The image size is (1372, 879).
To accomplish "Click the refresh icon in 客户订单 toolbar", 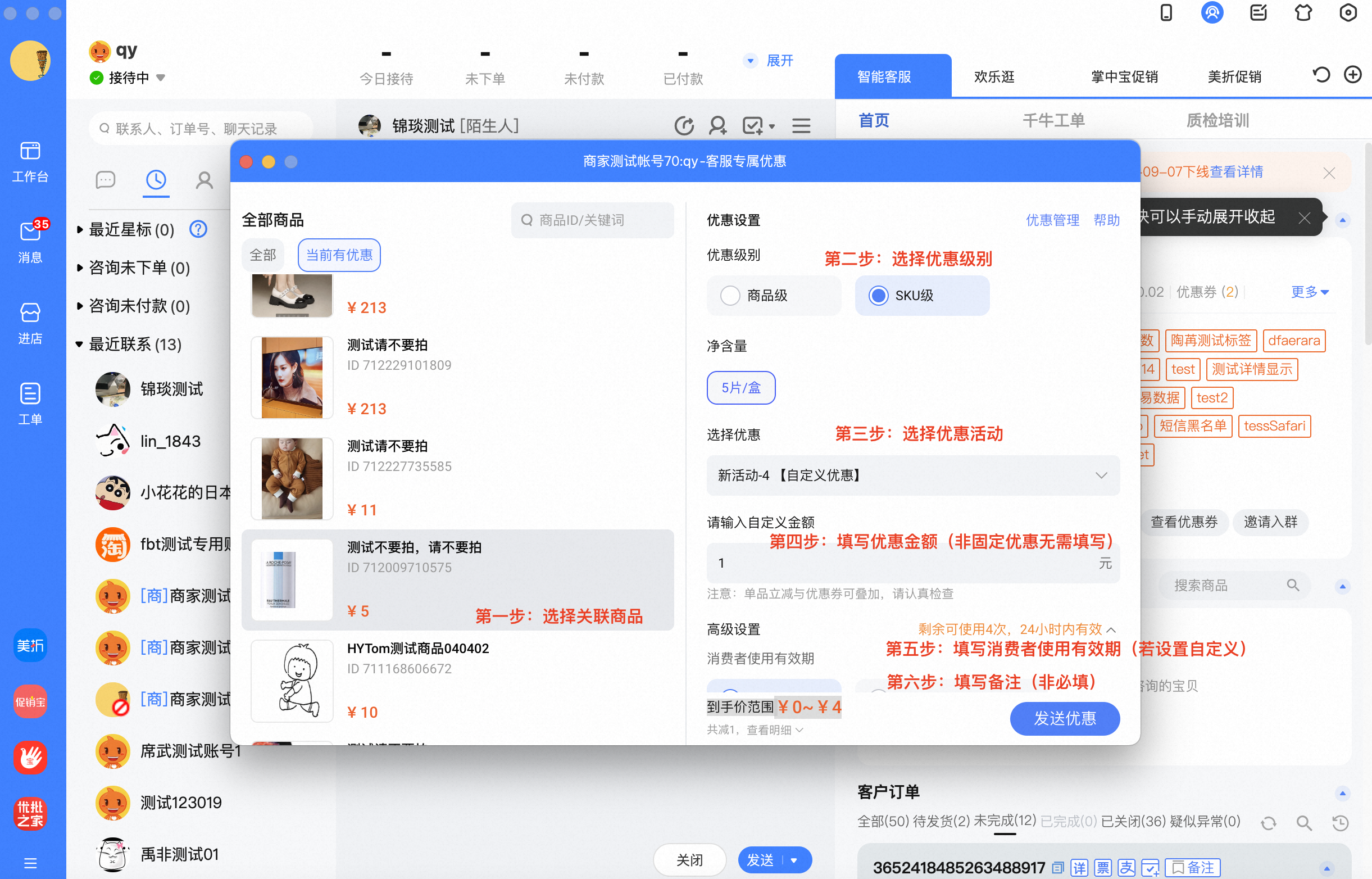I will [x=1268, y=823].
